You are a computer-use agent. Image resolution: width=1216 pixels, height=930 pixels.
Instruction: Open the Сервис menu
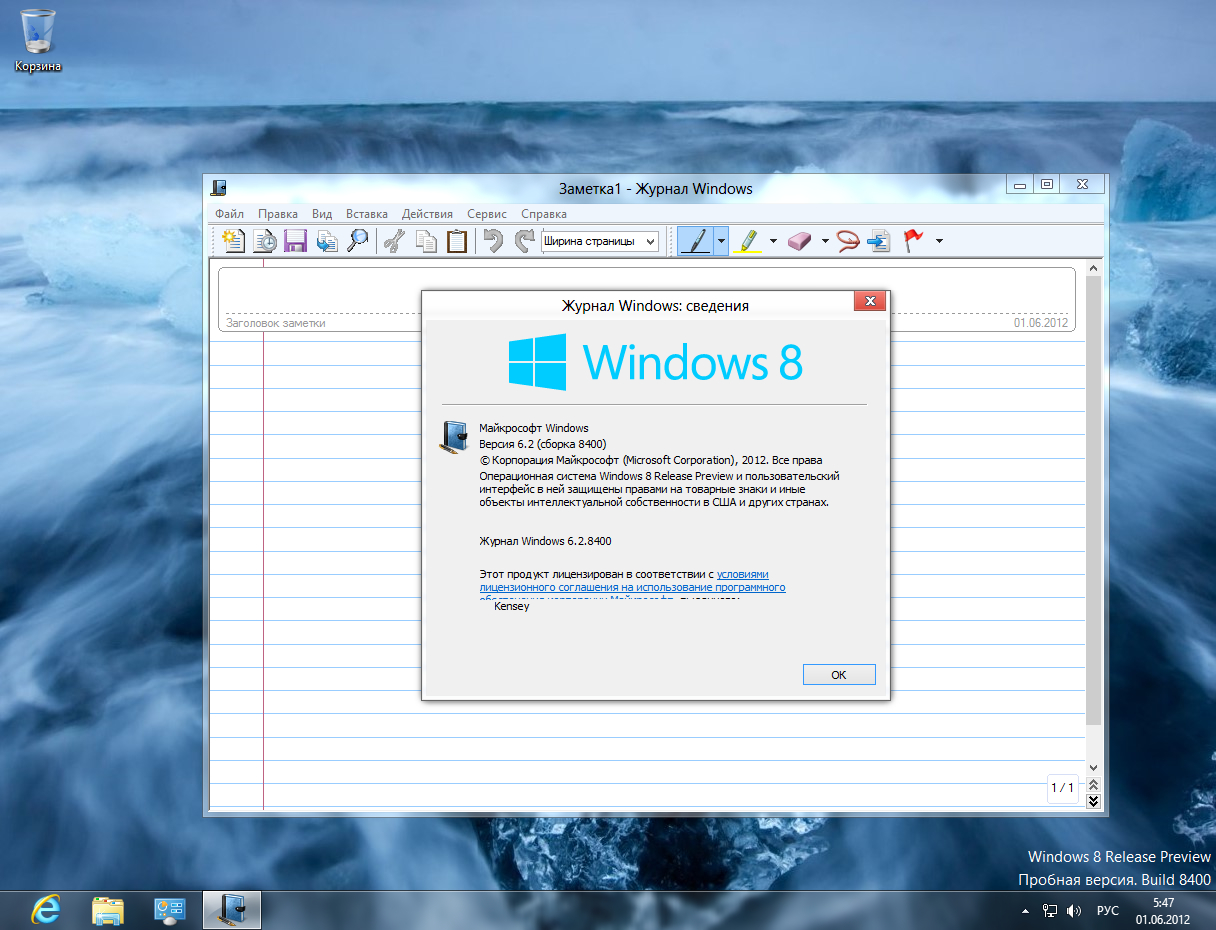(x=487, y=214)
